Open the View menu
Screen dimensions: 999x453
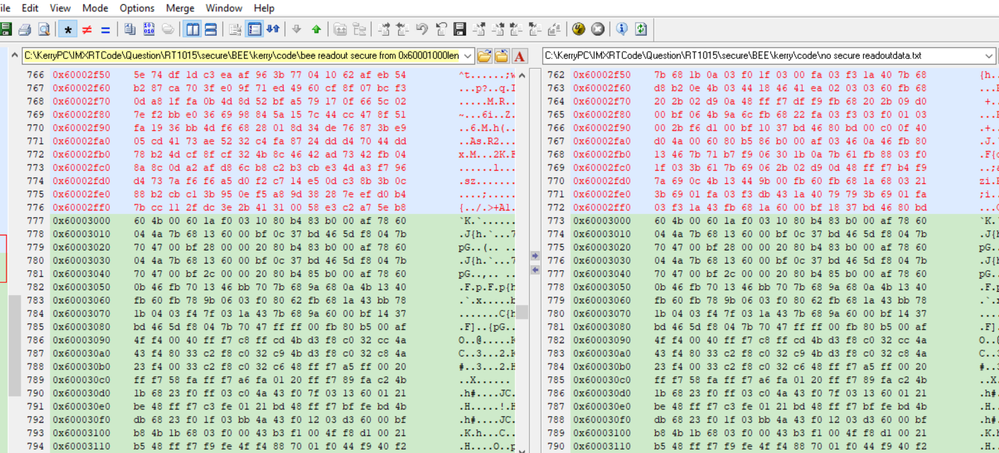(x=60, y=8)
